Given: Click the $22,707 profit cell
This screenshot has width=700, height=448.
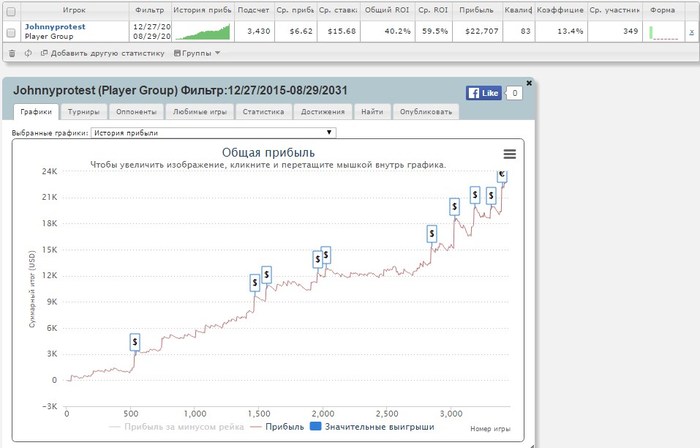Looking at the screenshot, I should 477,31.
